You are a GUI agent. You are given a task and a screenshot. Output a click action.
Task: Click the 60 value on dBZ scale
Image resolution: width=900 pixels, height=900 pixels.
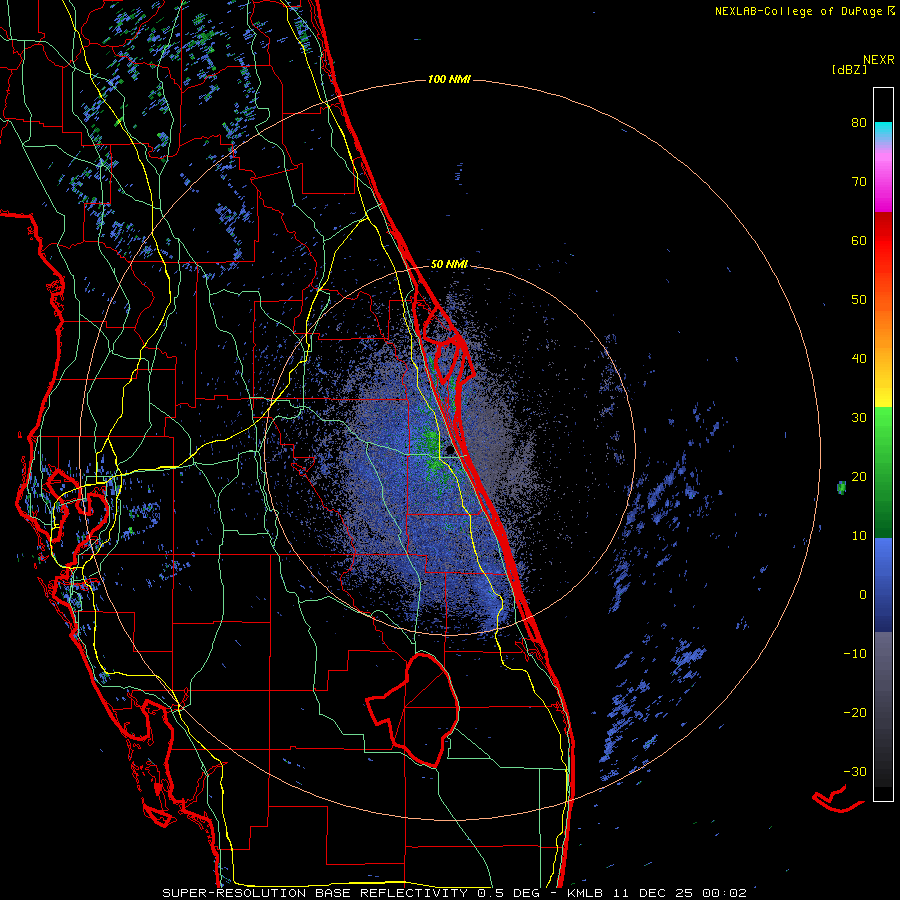(x=859, y=240)
